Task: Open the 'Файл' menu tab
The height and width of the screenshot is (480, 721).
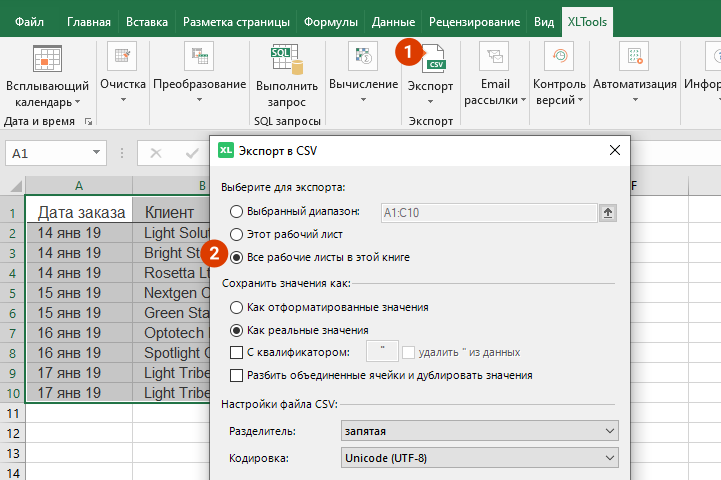Action: pyautogui.click(x=30, y=21)
